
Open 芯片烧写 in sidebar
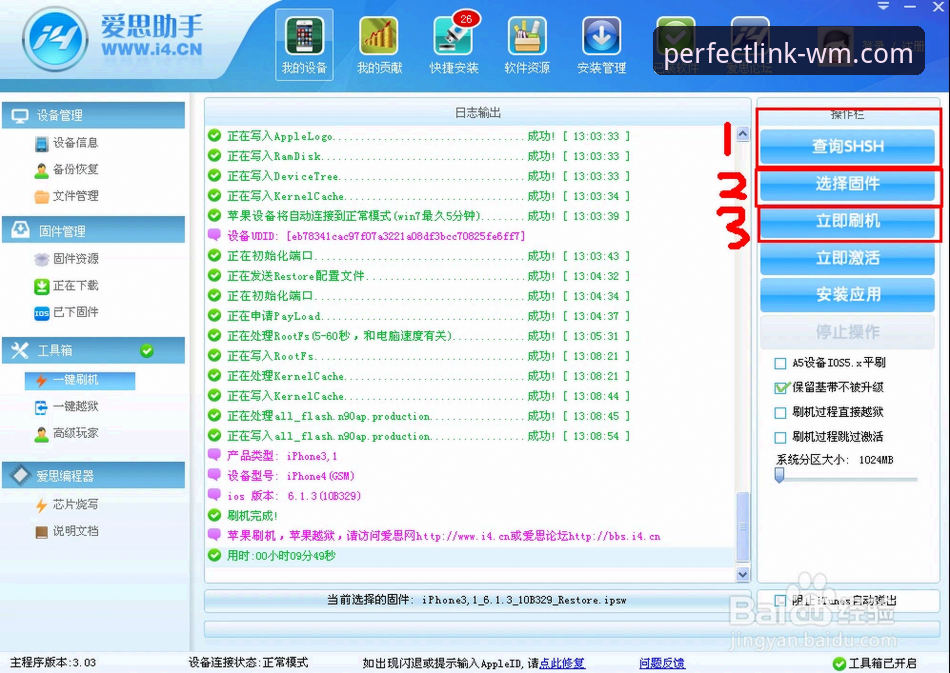[67, 505]
